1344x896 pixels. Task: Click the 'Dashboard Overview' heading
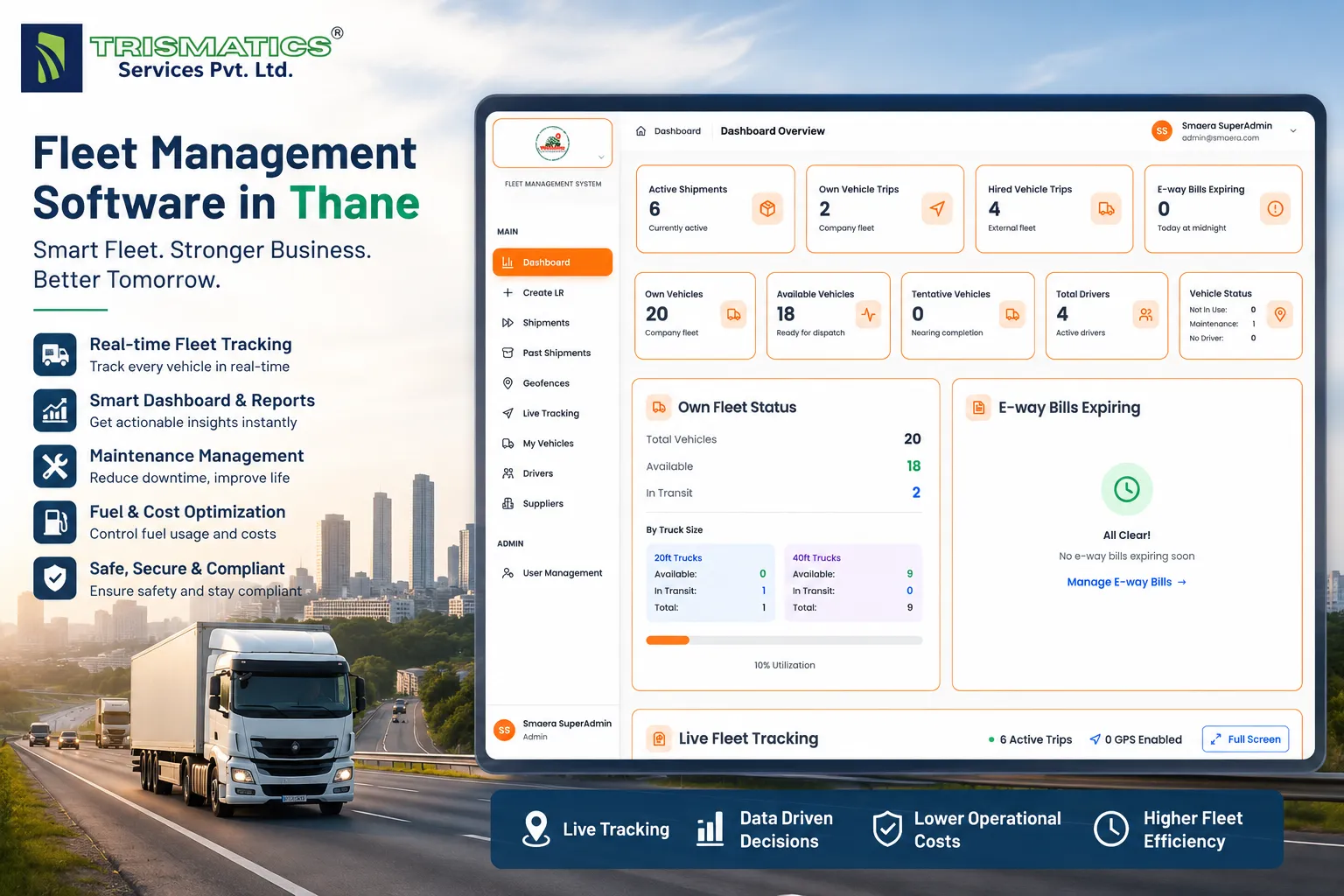773,131
